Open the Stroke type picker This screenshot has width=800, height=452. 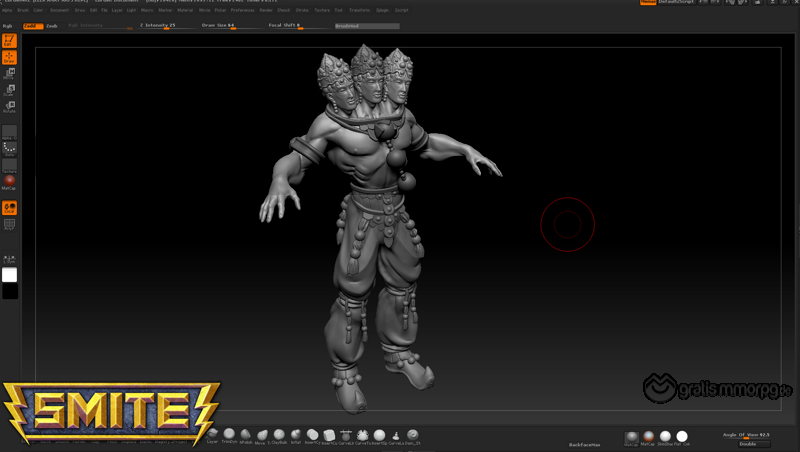click(x=9, y=148)
